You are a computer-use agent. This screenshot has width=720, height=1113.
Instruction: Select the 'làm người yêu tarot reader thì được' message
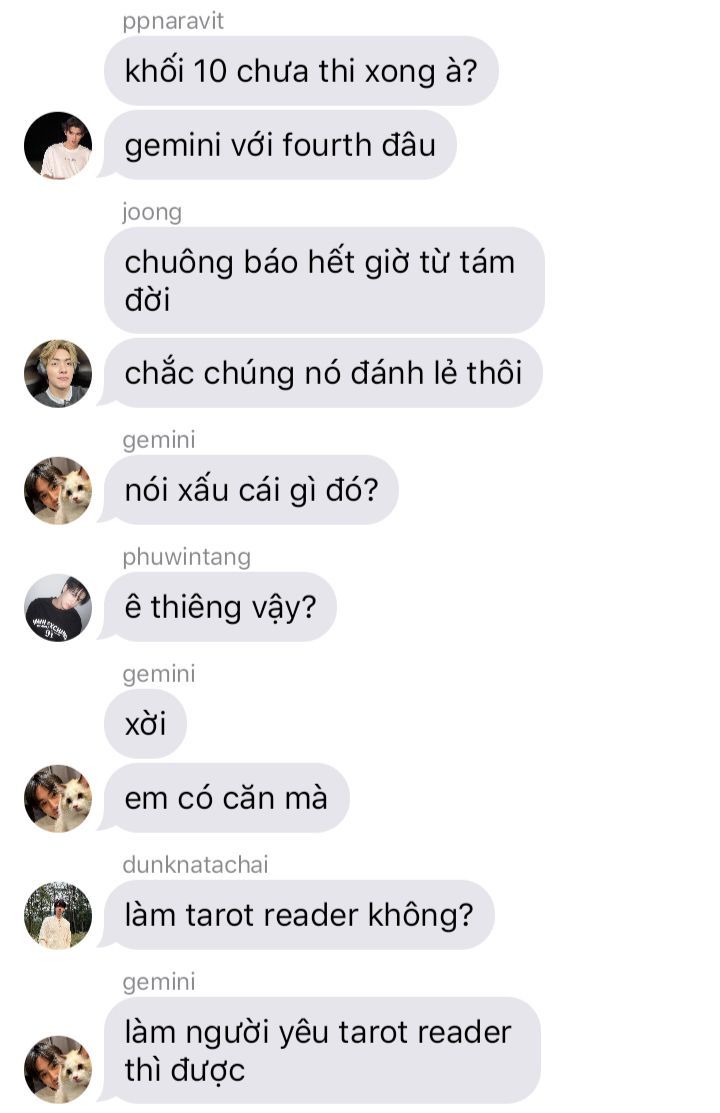coord(322,1051)
